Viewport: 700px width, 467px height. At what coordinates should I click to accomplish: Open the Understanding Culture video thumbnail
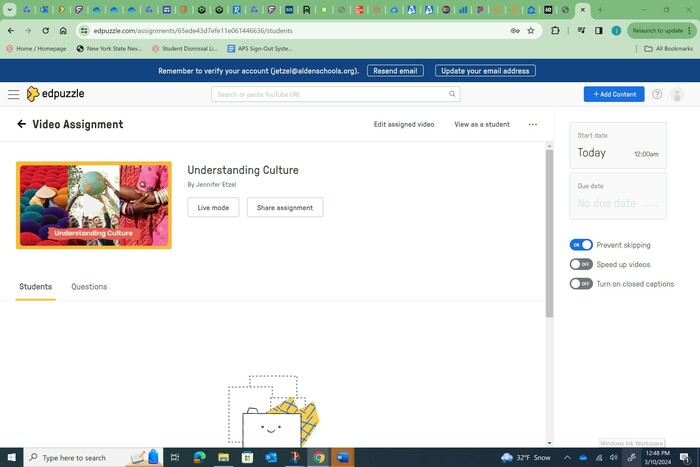(x=94, y=205)
